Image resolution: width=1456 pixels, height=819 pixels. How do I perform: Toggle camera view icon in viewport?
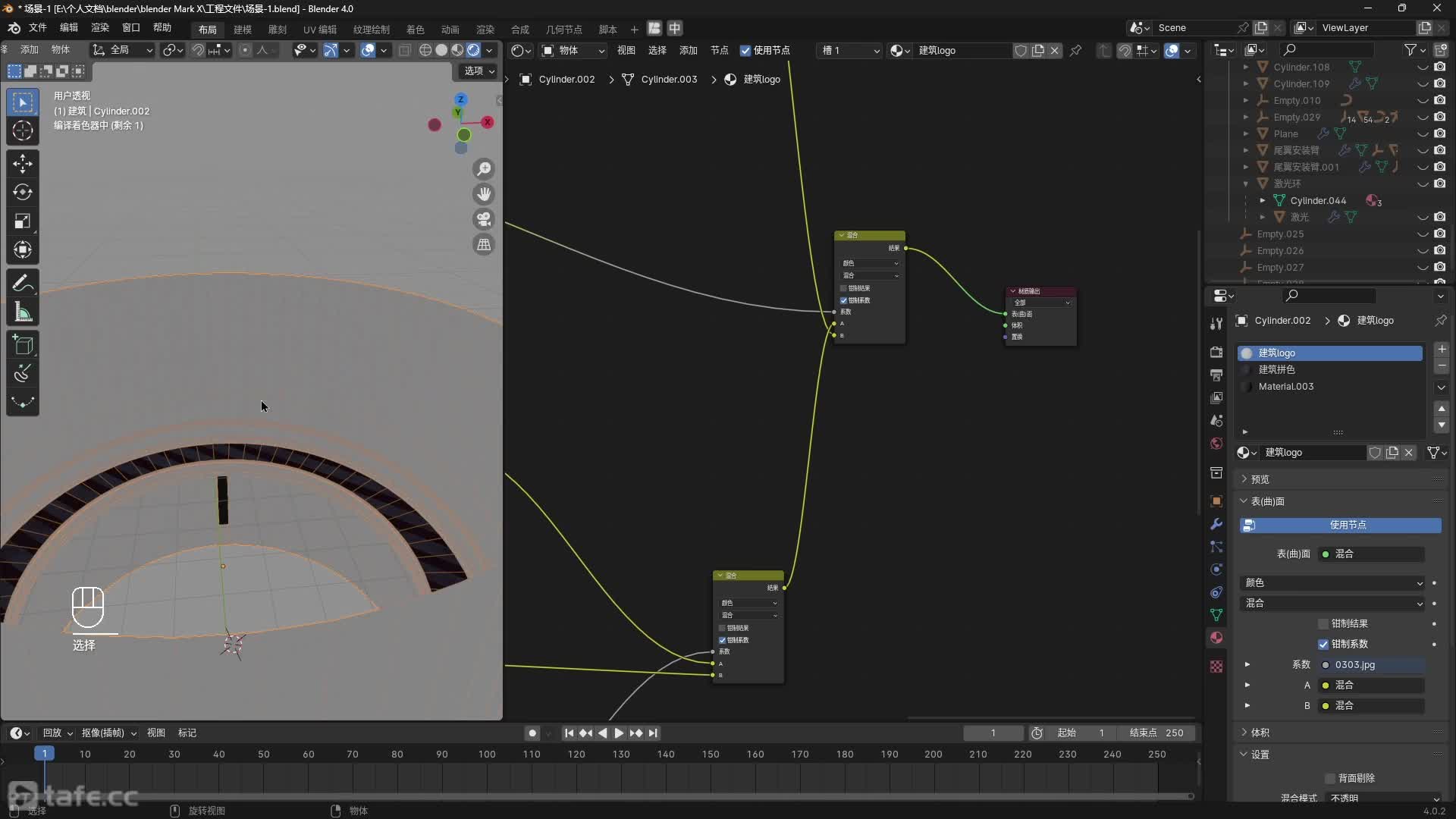tap(484, 219)
